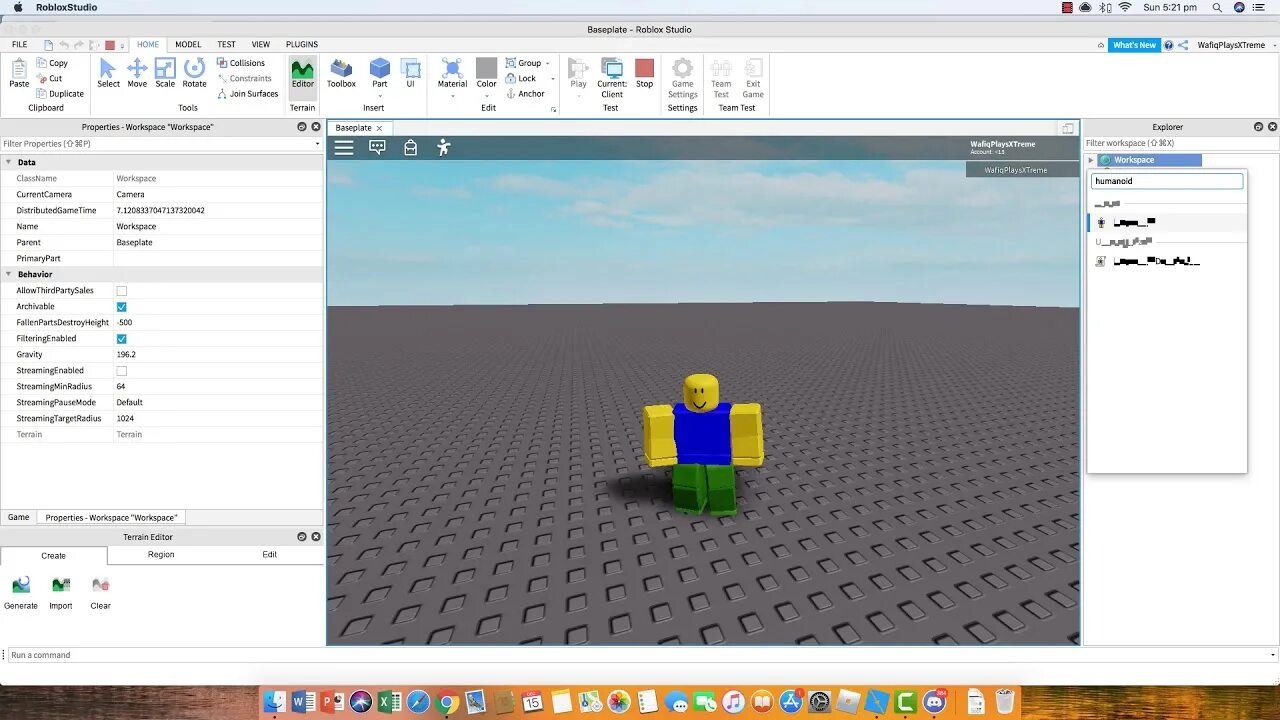Collapse the Data properties section
Viewport: 1280px width, 720px height.
tap(9, 162)
